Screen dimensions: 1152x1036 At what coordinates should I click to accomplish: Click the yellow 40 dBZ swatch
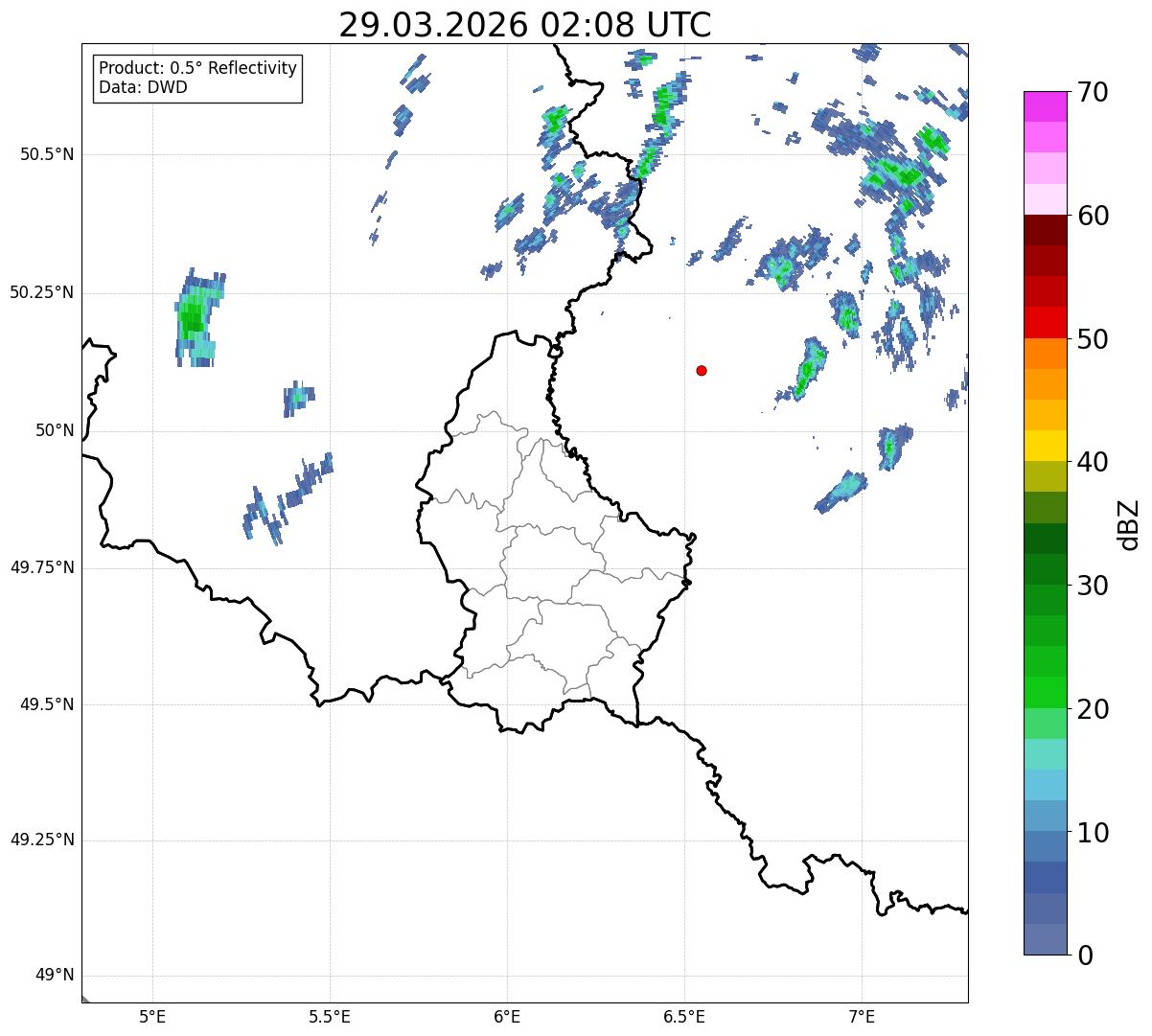click(x=1046, y=446)
